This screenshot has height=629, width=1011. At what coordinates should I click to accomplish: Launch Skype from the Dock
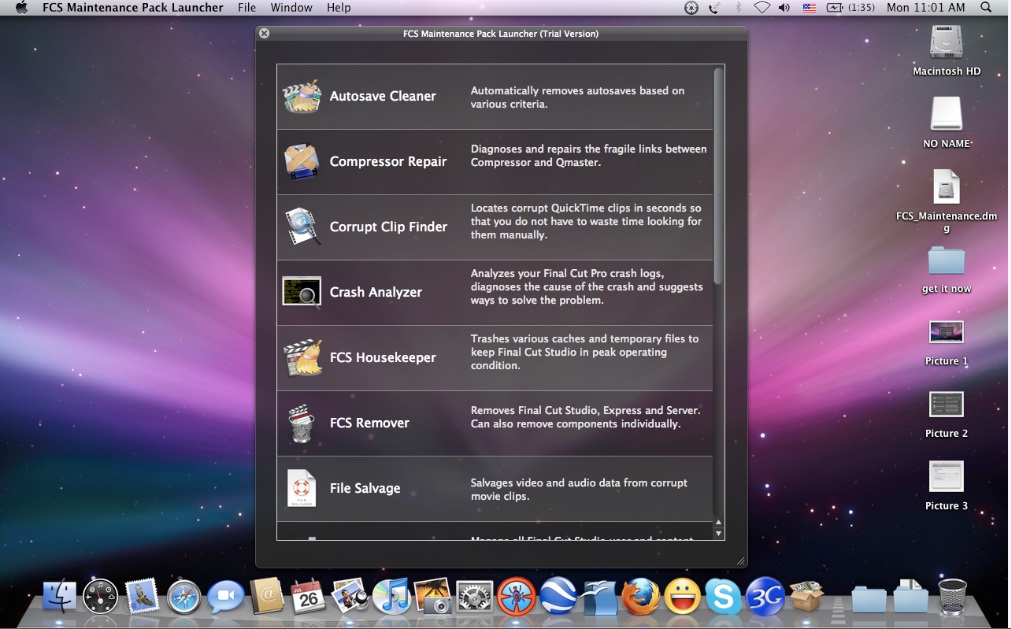click(x=723, y=596)
